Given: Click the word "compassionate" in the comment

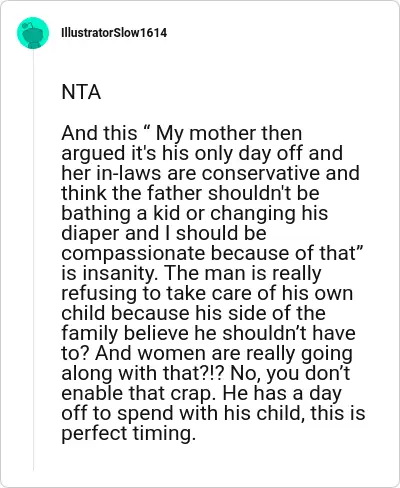Looking at the screenshot, I should (134, 253).
